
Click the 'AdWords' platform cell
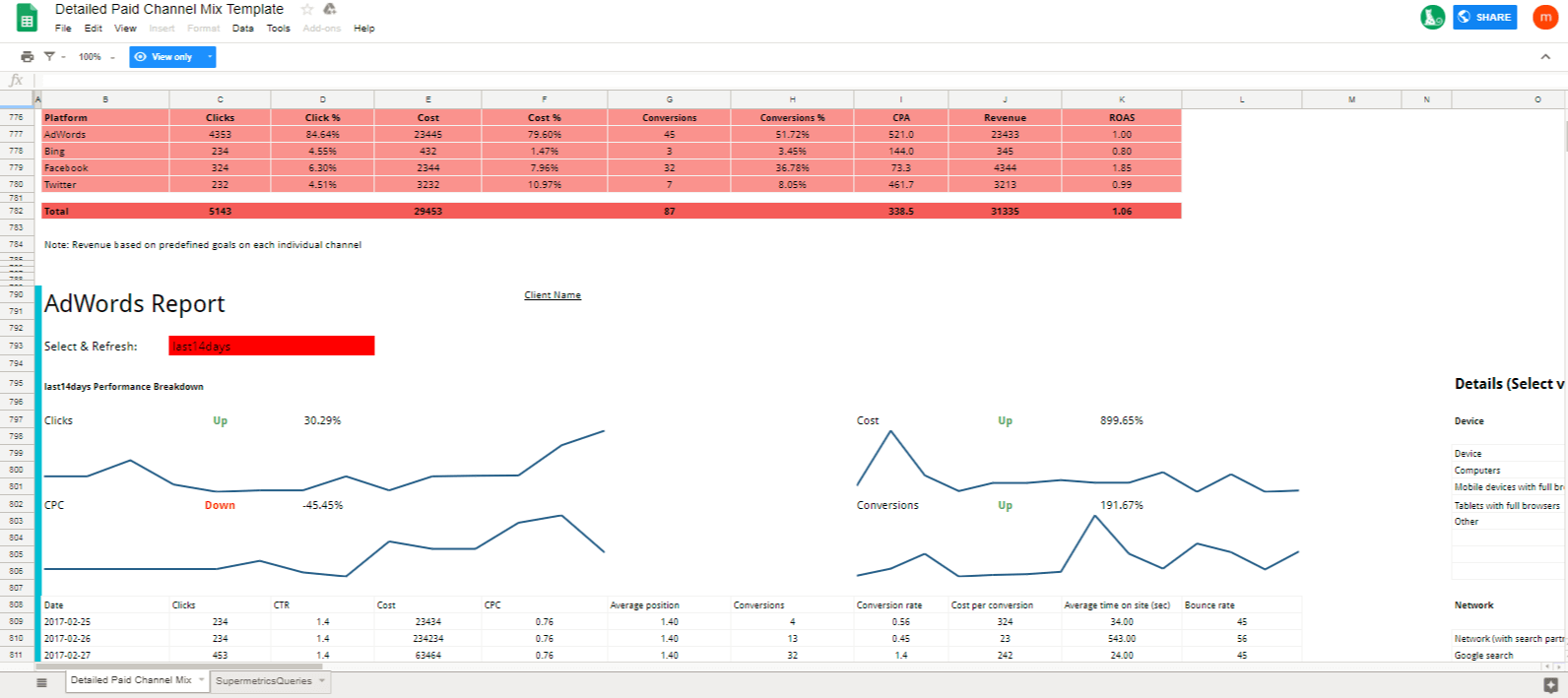(x=105, y=135)
